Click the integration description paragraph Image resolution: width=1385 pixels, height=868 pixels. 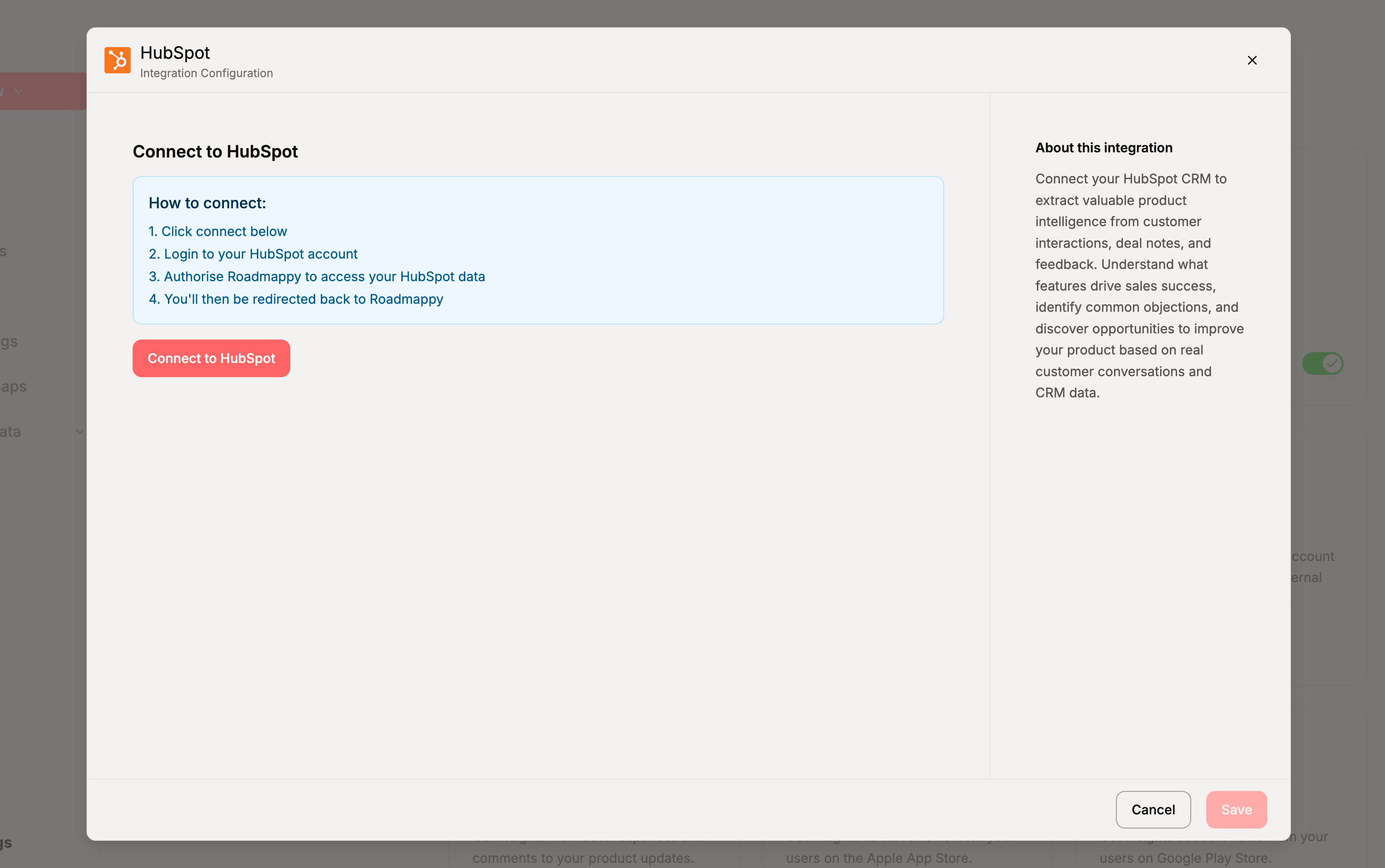(x=1140, y=286)
